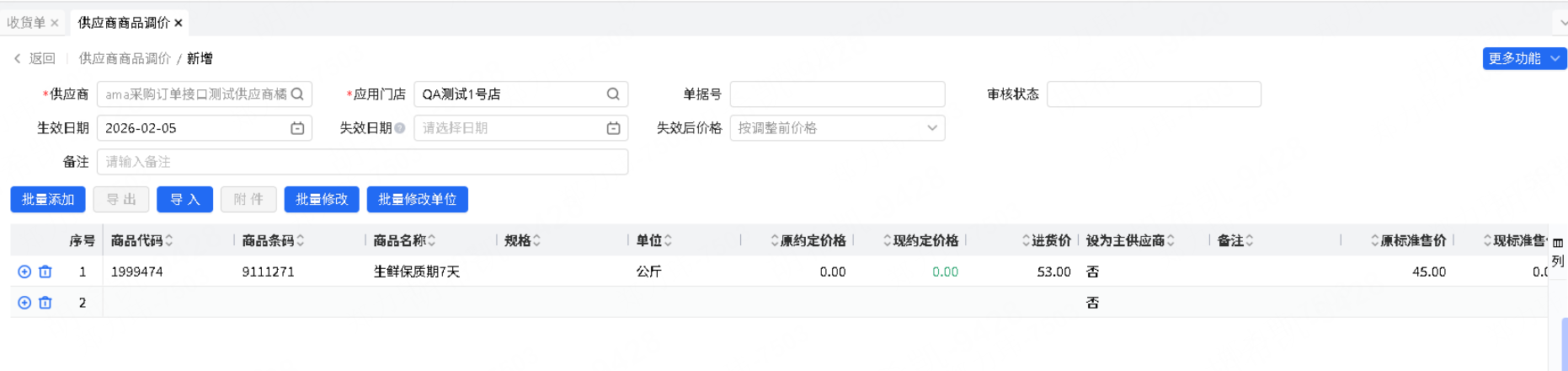Viewport: 1568px width, 371px height.
Task: Click the 应用门店 search magnifier icon
Action: [x=613, y=94]
